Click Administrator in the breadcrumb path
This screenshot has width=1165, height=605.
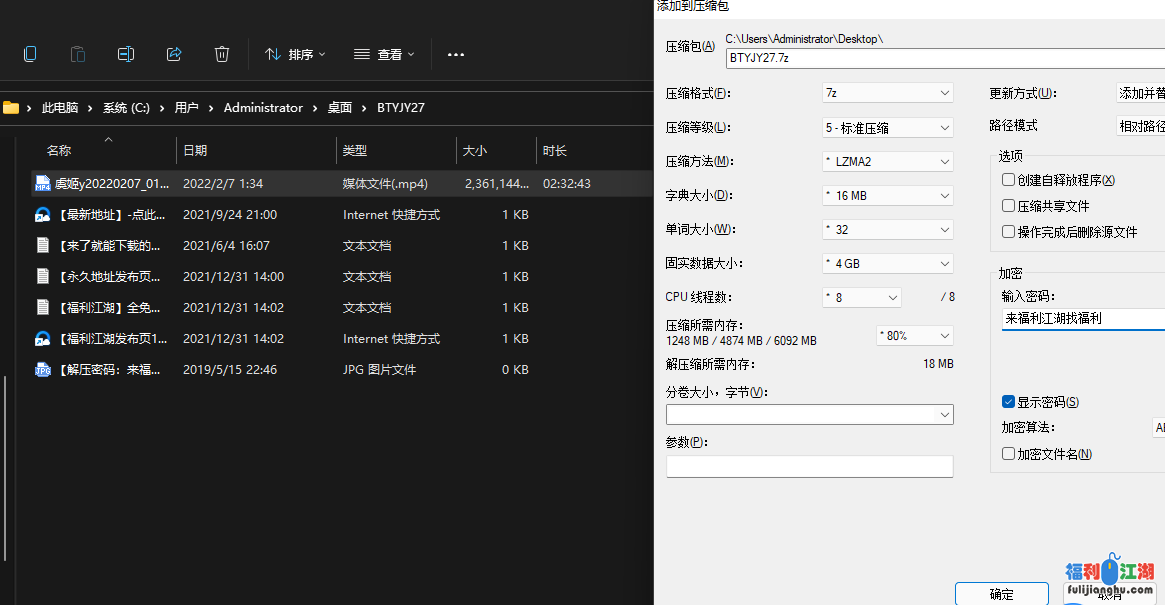click(x=263, y=108)
